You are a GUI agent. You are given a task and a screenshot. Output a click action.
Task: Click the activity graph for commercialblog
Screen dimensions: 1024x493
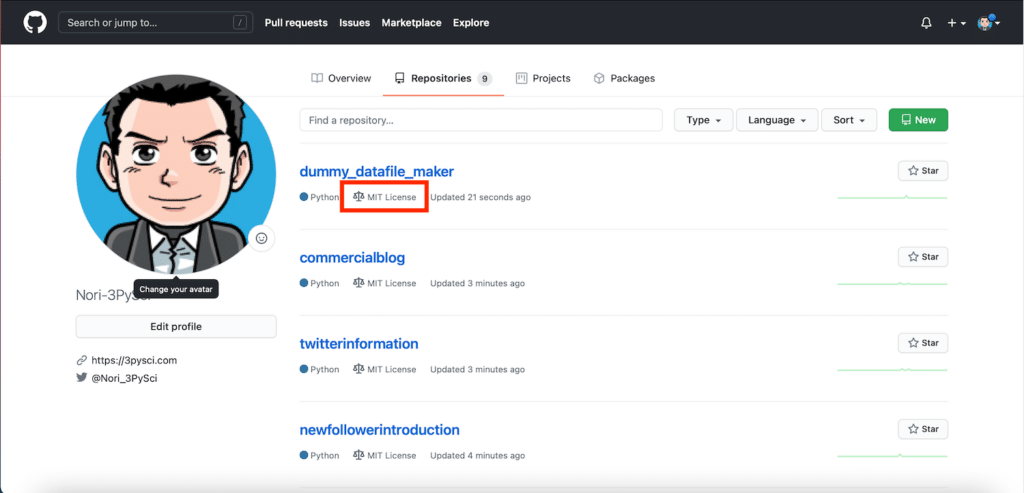892,284
